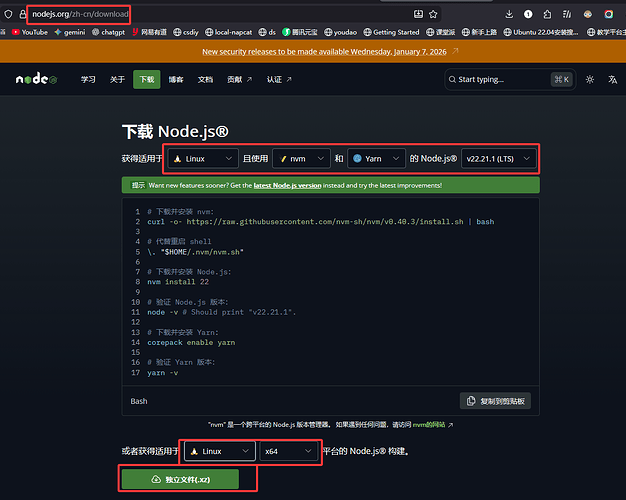Follow the latest Node.js version link

click(287, 185)
